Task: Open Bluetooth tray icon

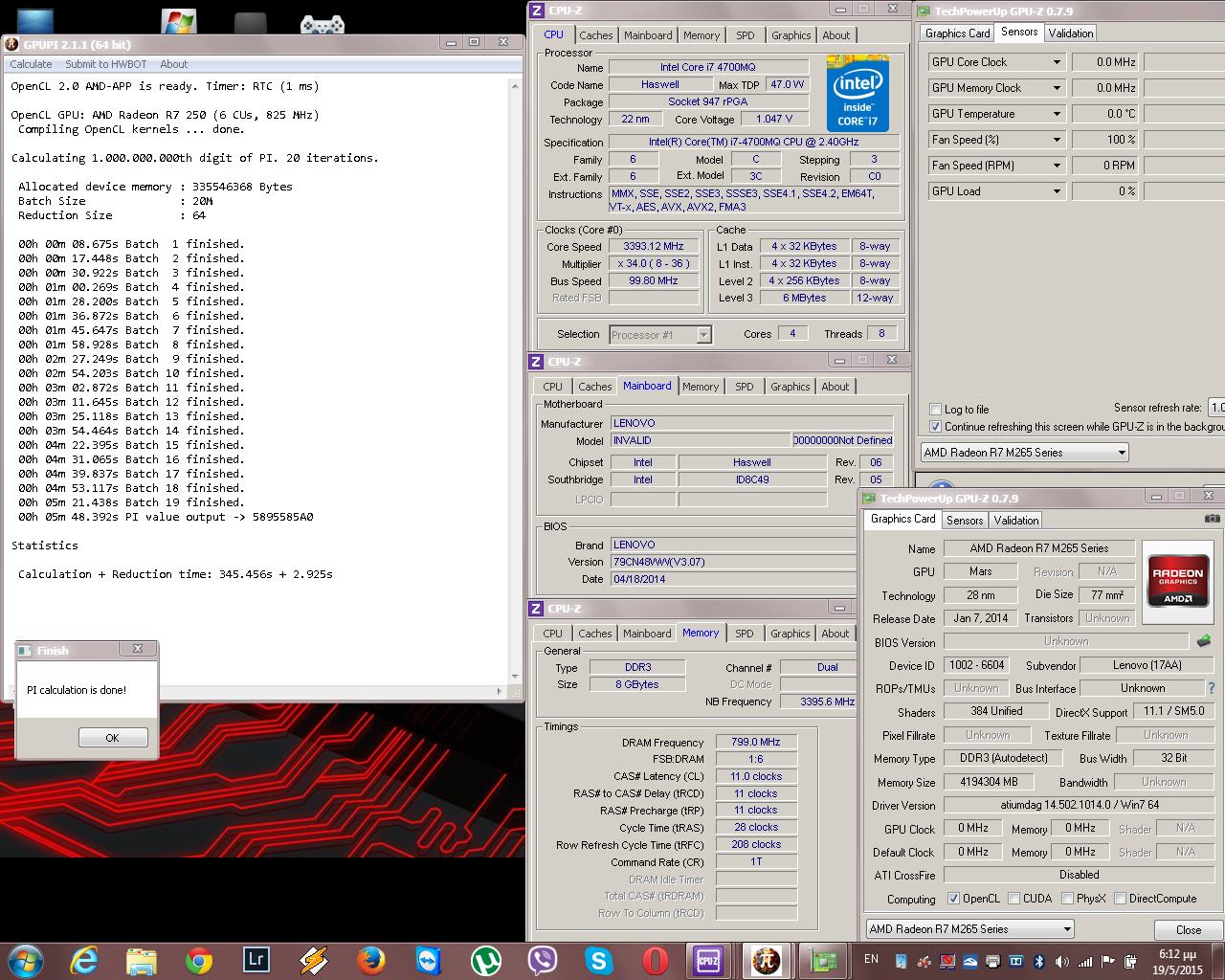Action: tap(1038, 961)
